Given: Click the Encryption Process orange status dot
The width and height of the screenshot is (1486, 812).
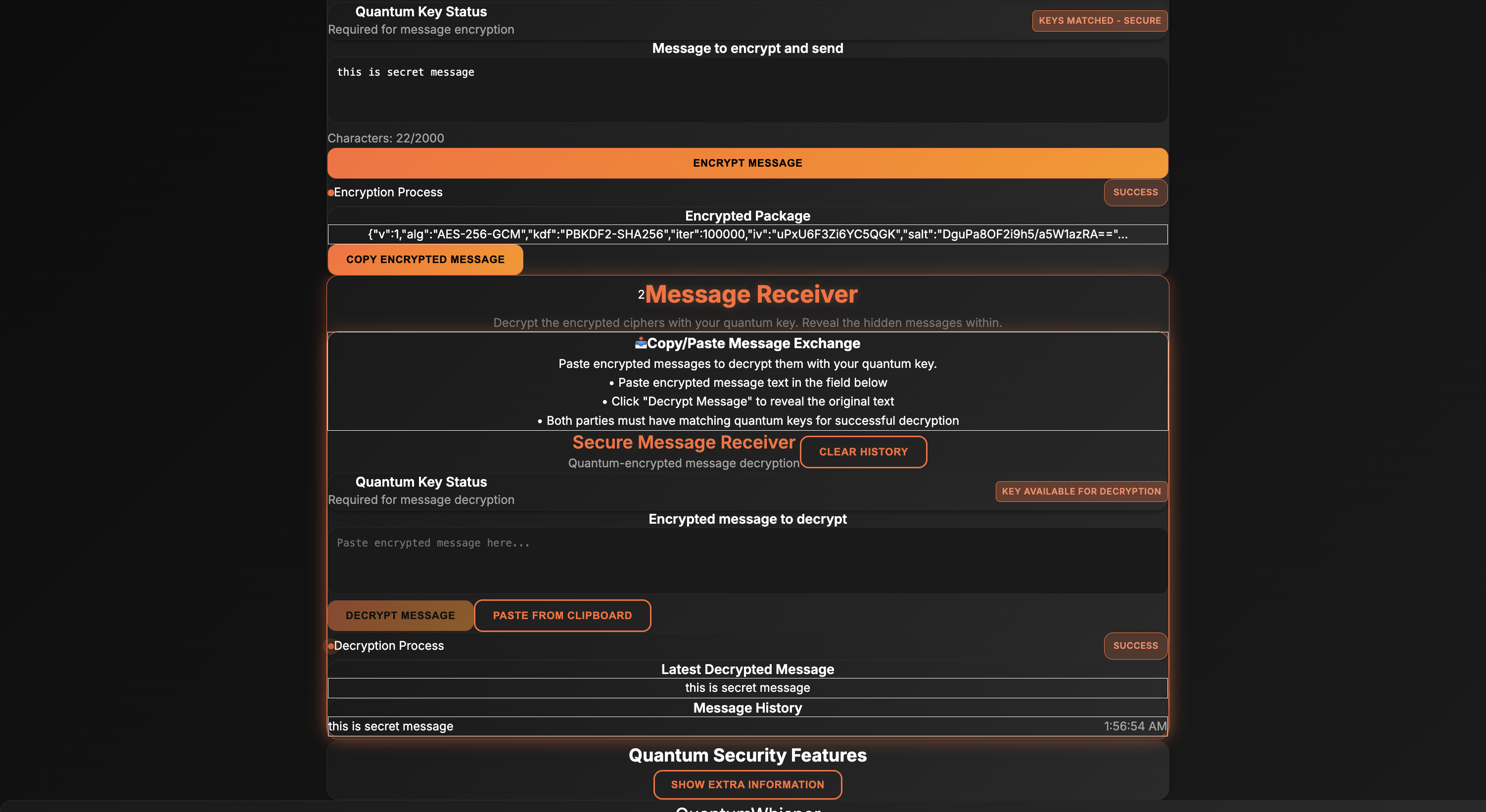Looking at the screenshot, I should [x=330, y=193].
